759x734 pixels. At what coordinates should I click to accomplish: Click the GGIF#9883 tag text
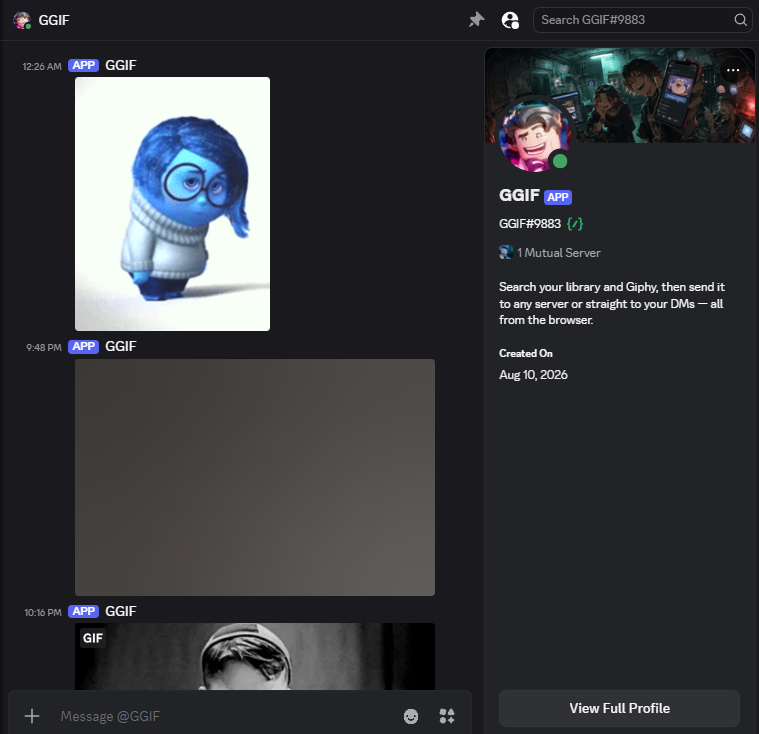click(x=530, y=224)
